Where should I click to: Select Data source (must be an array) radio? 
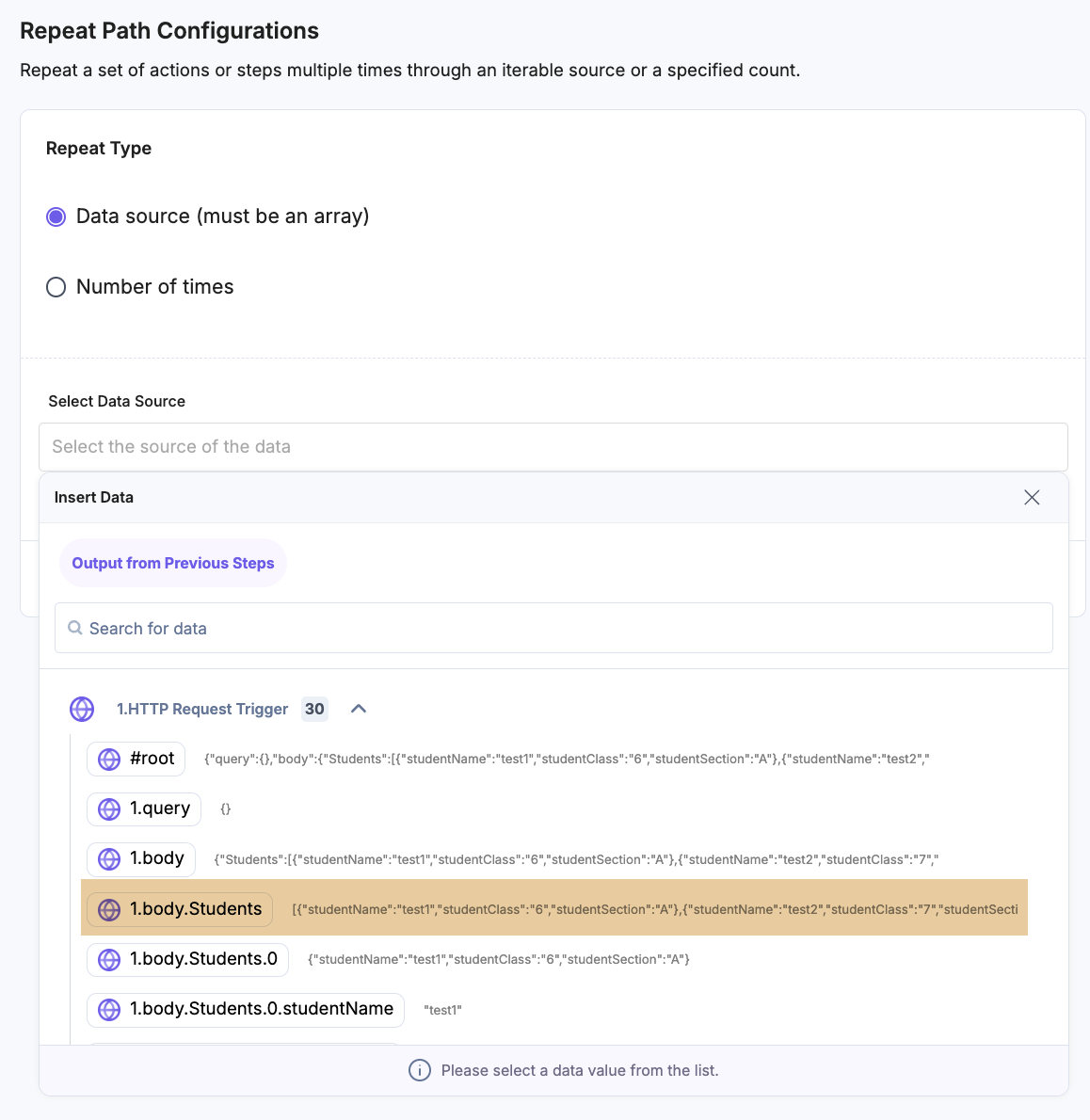[56, 216]
